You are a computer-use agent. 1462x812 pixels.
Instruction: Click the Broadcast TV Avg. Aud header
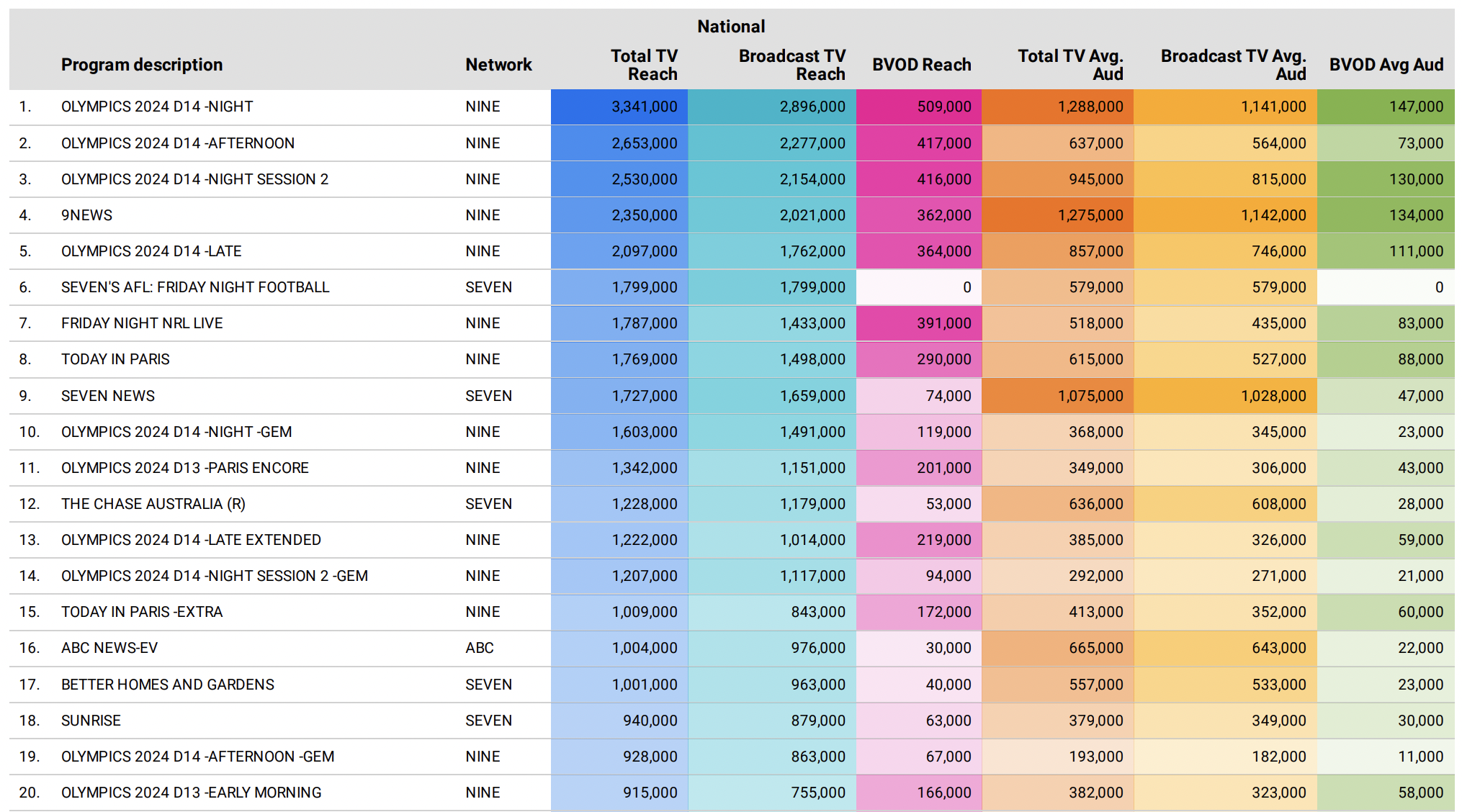1233,65
